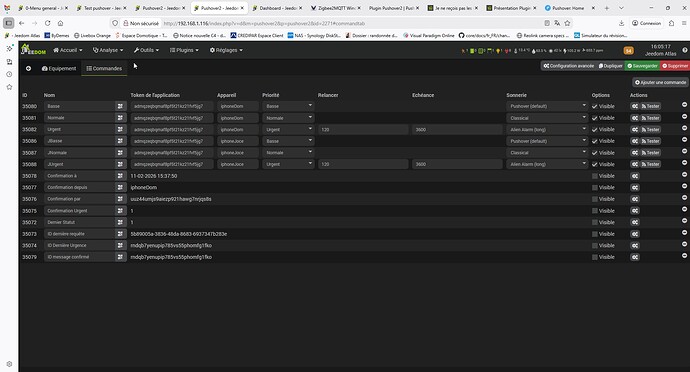Open Priorité dropdown for Basse row 35080
The height and width of the screenshot is (372, 690).
pyautogui.click(x=288, y=106)
